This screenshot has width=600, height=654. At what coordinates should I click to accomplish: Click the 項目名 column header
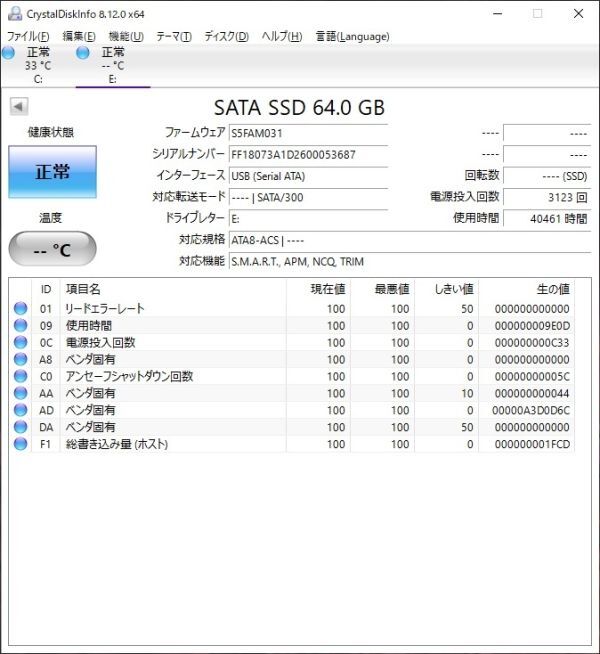[173, 289]
